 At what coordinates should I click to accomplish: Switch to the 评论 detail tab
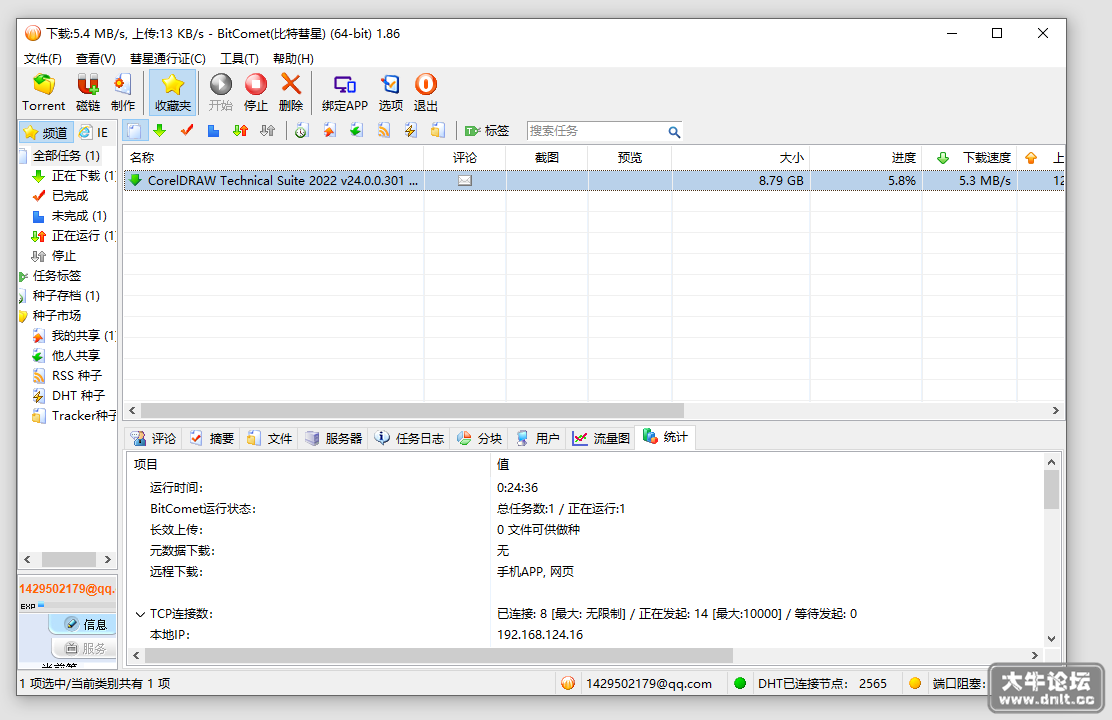[x=154, y=438]
